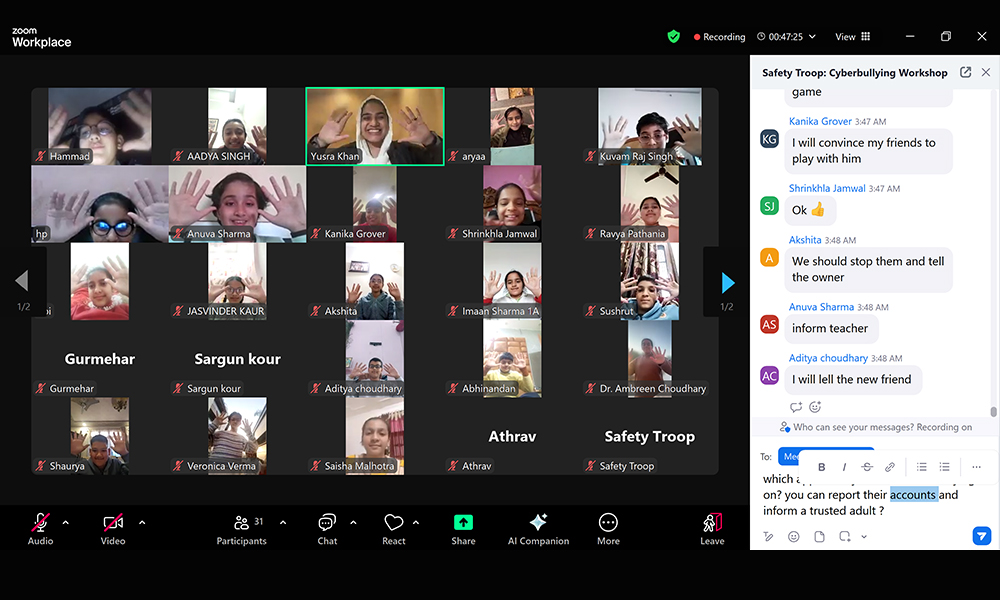Pop out the chat panel
Image resolution: width=1000 pixels, height=600 pixels.
coord(966,72)
